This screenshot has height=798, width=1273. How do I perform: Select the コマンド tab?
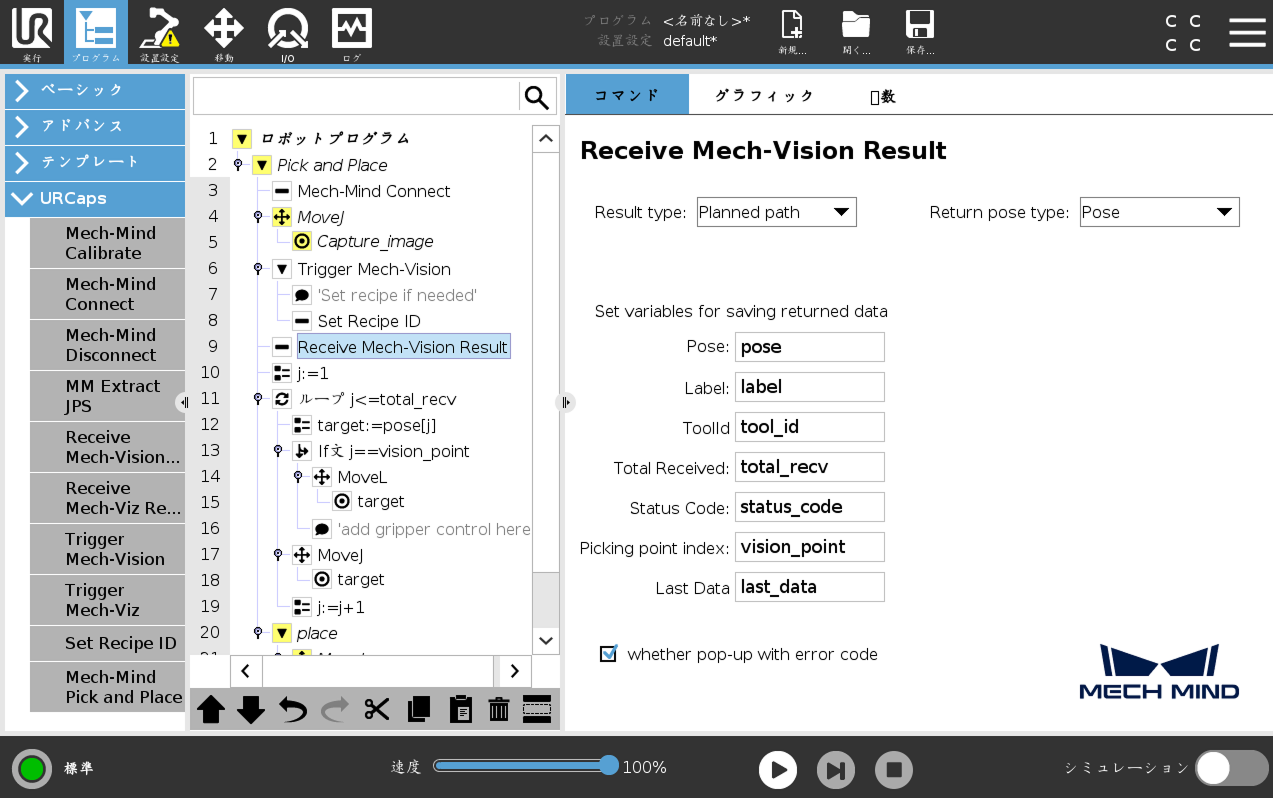click(627, 96)
